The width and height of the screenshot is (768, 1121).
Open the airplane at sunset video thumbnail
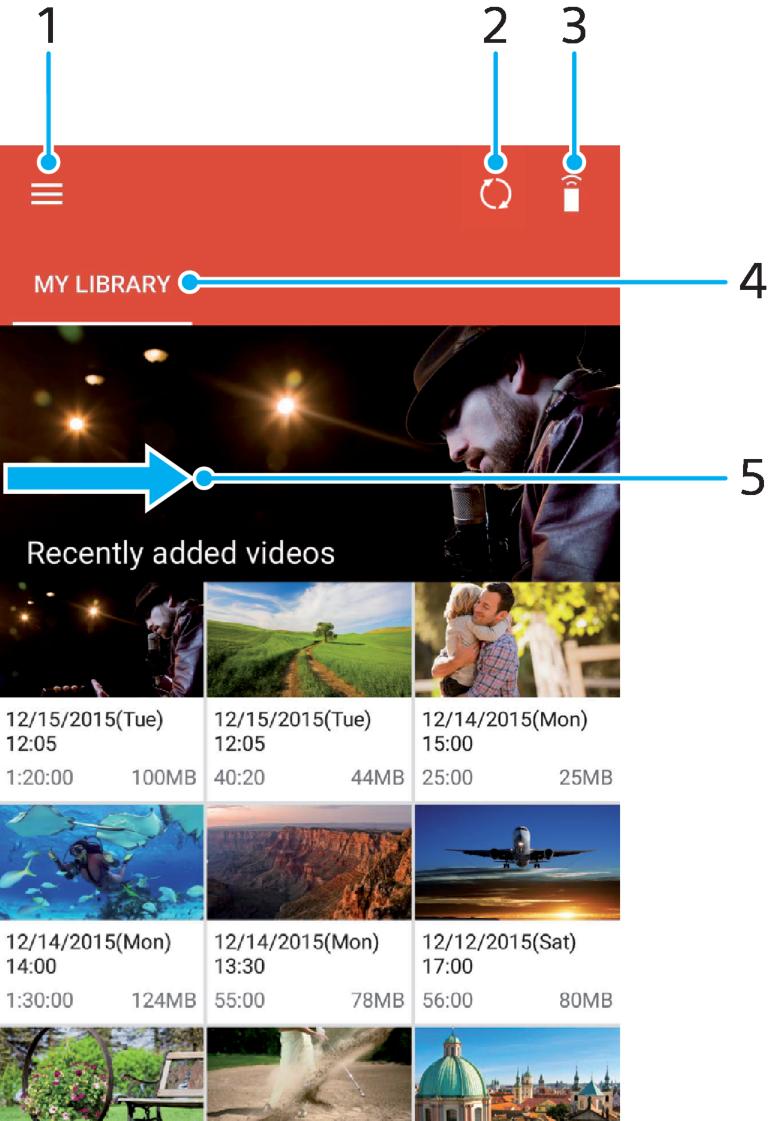(517, 862)
